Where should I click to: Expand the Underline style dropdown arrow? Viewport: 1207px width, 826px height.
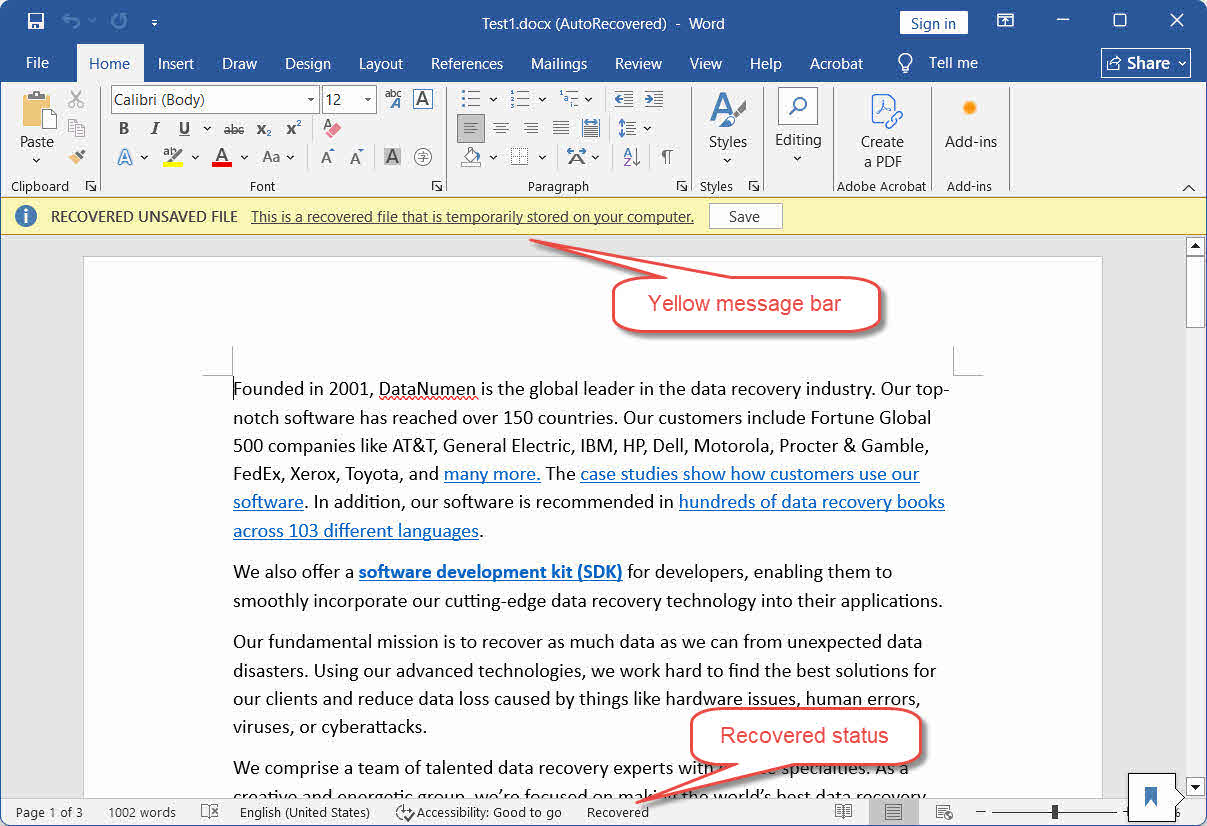click(207, 129)
